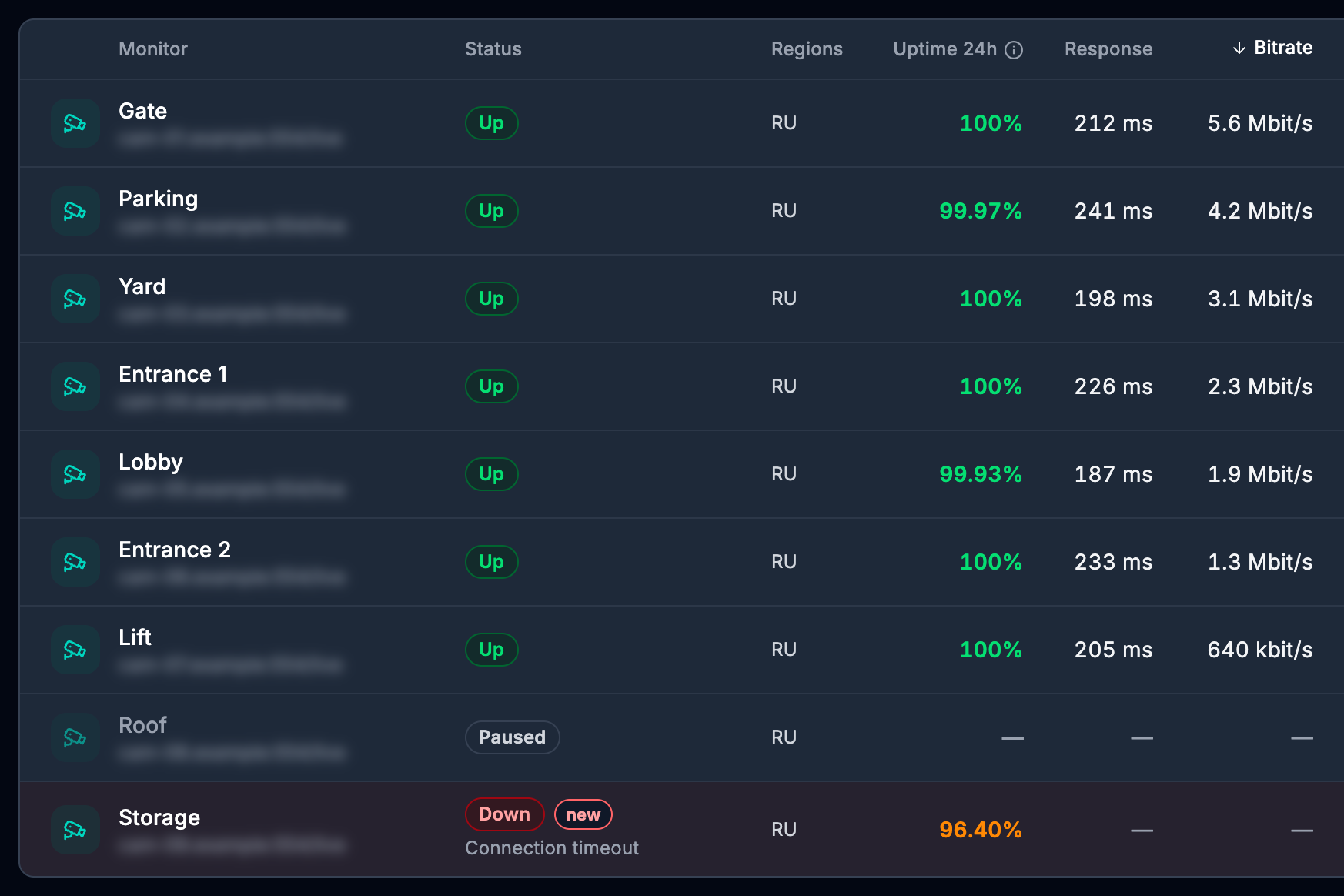1344x896 pixels.
Task: Click the Uptime 24h column header
Action: pos(944,49)
